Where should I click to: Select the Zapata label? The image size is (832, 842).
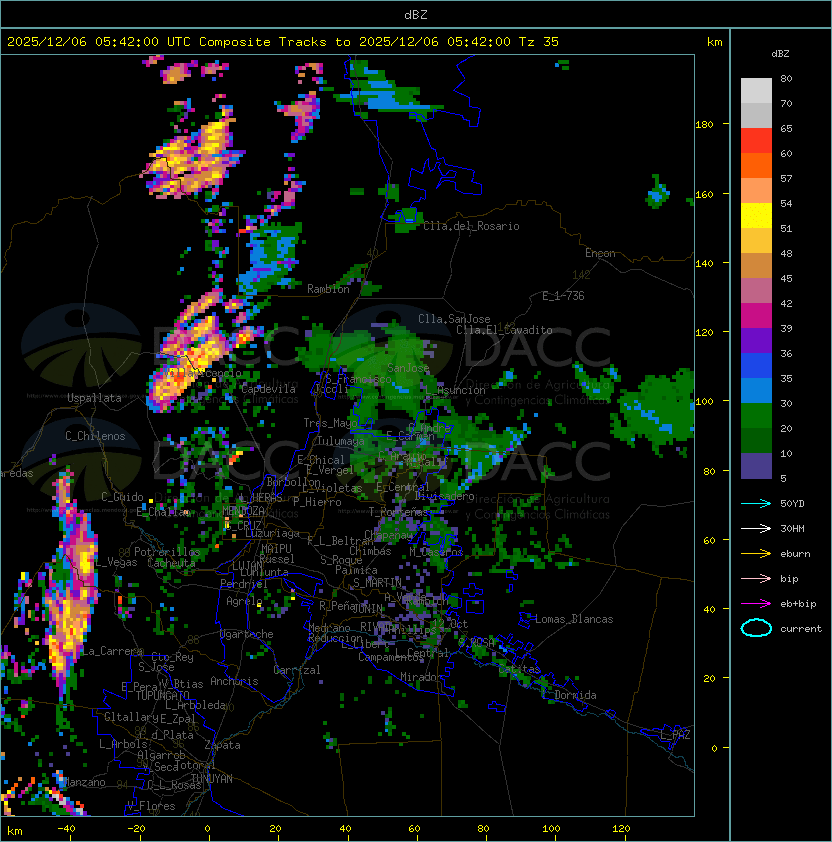click(x=222, y=745)
